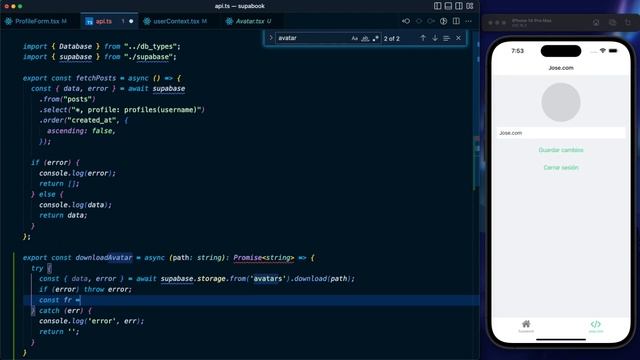The image size is (640, 360).
Task: Toggle match case in find widget
Action: tap(354, 38)
